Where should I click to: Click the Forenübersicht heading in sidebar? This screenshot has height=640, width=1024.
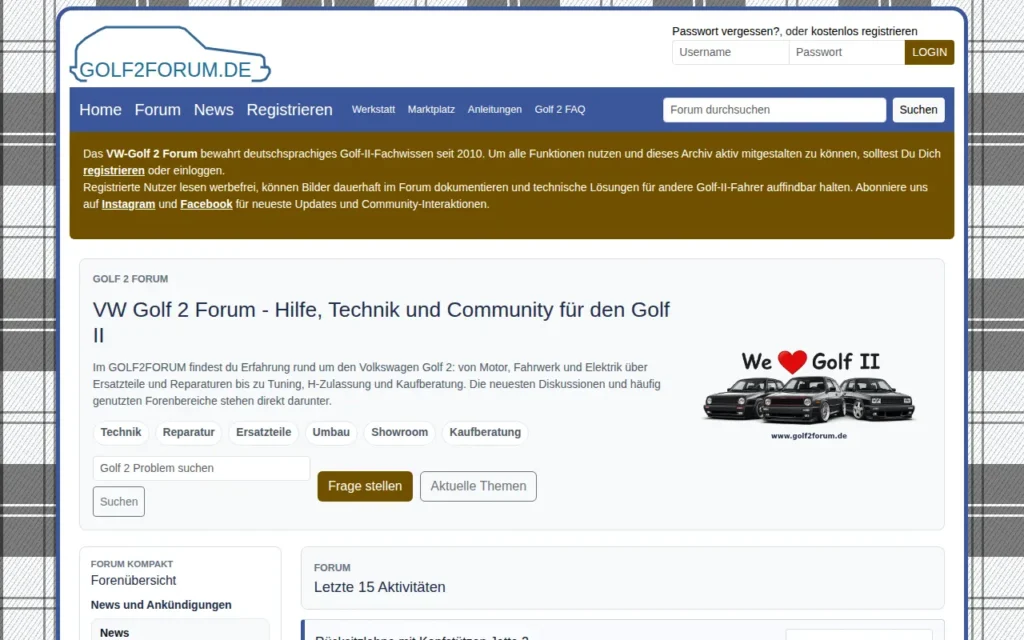pyautogui.click(x=133, y=581)
